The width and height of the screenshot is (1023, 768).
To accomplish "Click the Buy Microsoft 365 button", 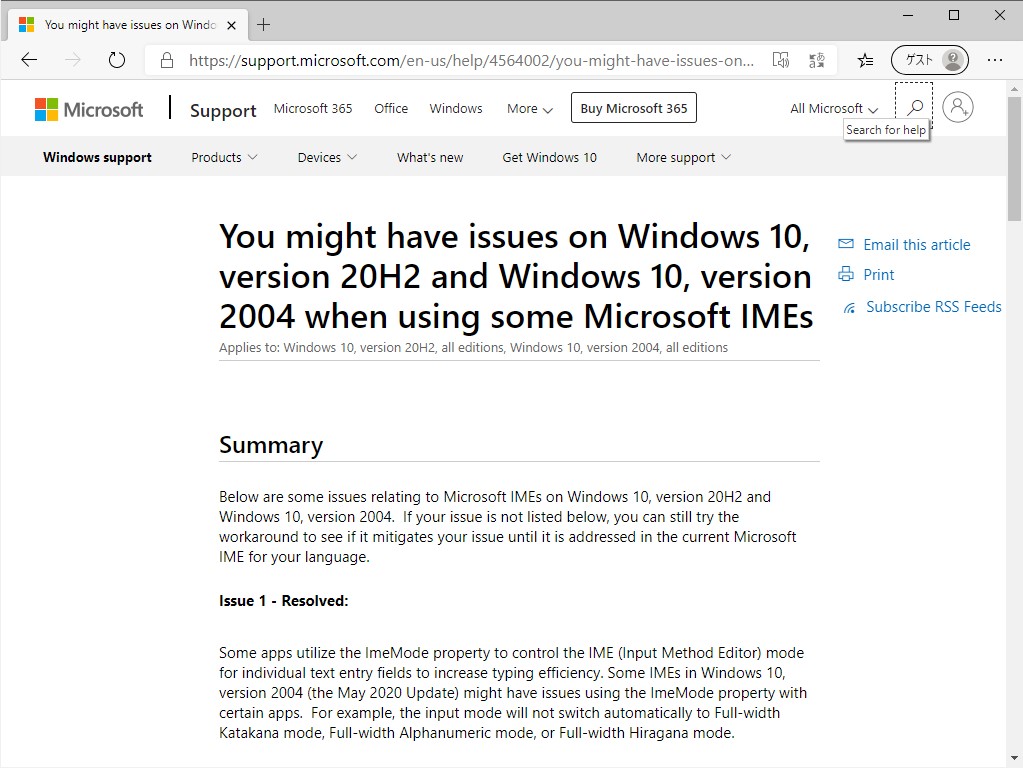I will coord(633,108).
